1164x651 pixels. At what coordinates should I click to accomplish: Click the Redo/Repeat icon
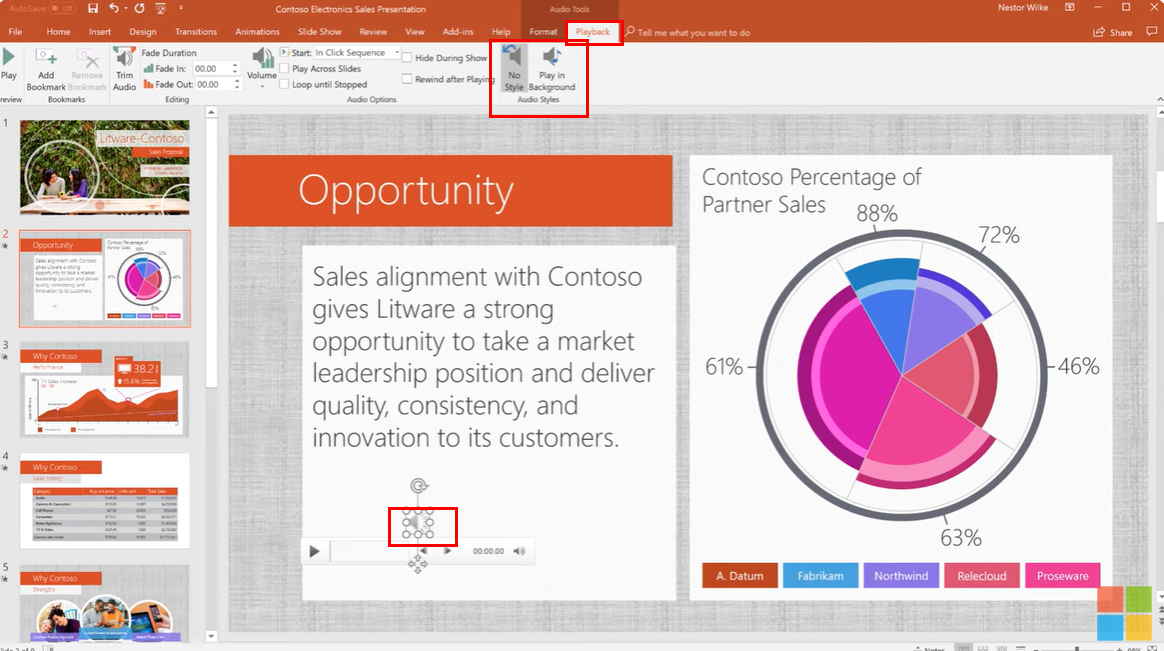pos(139,8)
